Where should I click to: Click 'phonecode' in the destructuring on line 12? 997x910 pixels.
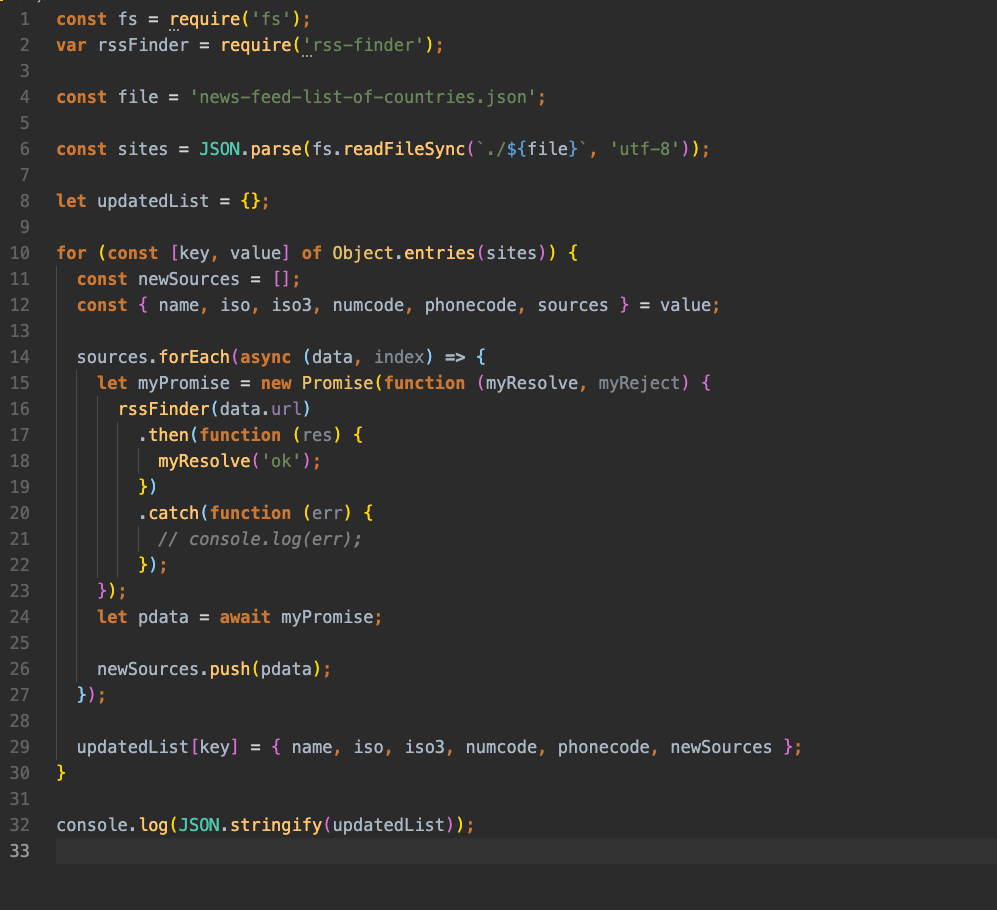coord(470,305)
